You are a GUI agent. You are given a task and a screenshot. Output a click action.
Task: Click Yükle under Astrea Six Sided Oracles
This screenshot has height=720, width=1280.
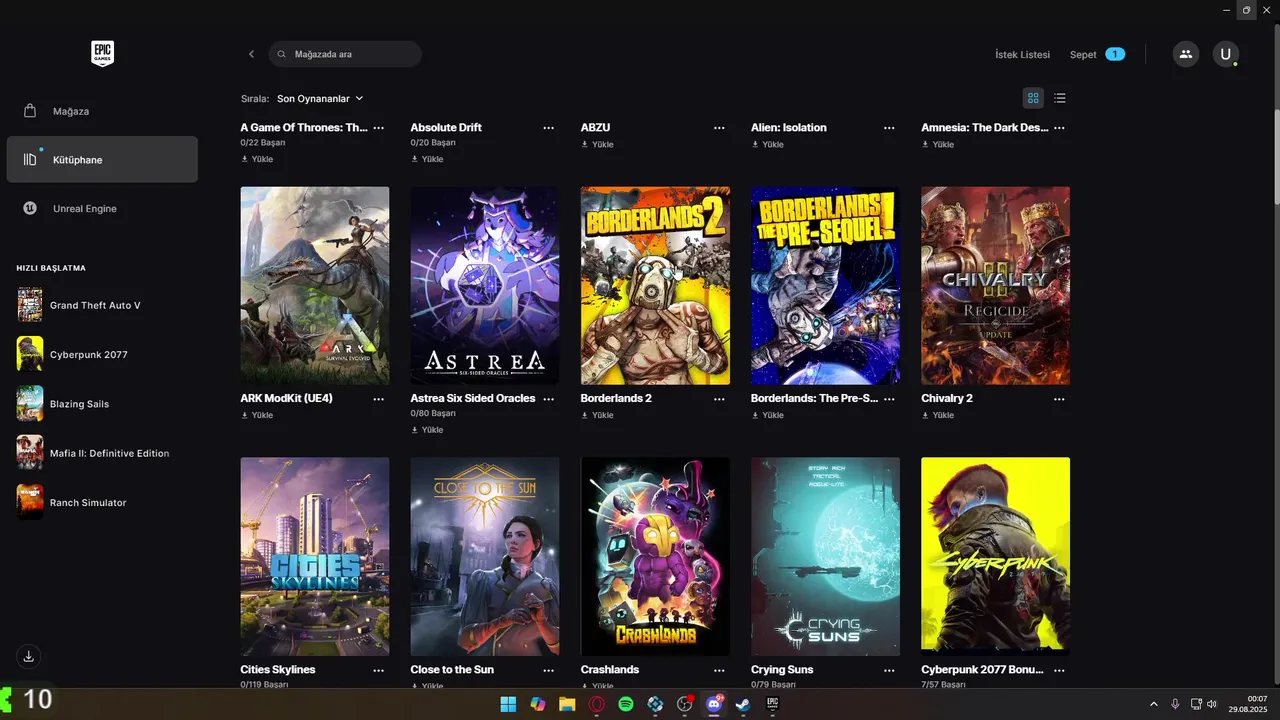(x=427, y=430)
